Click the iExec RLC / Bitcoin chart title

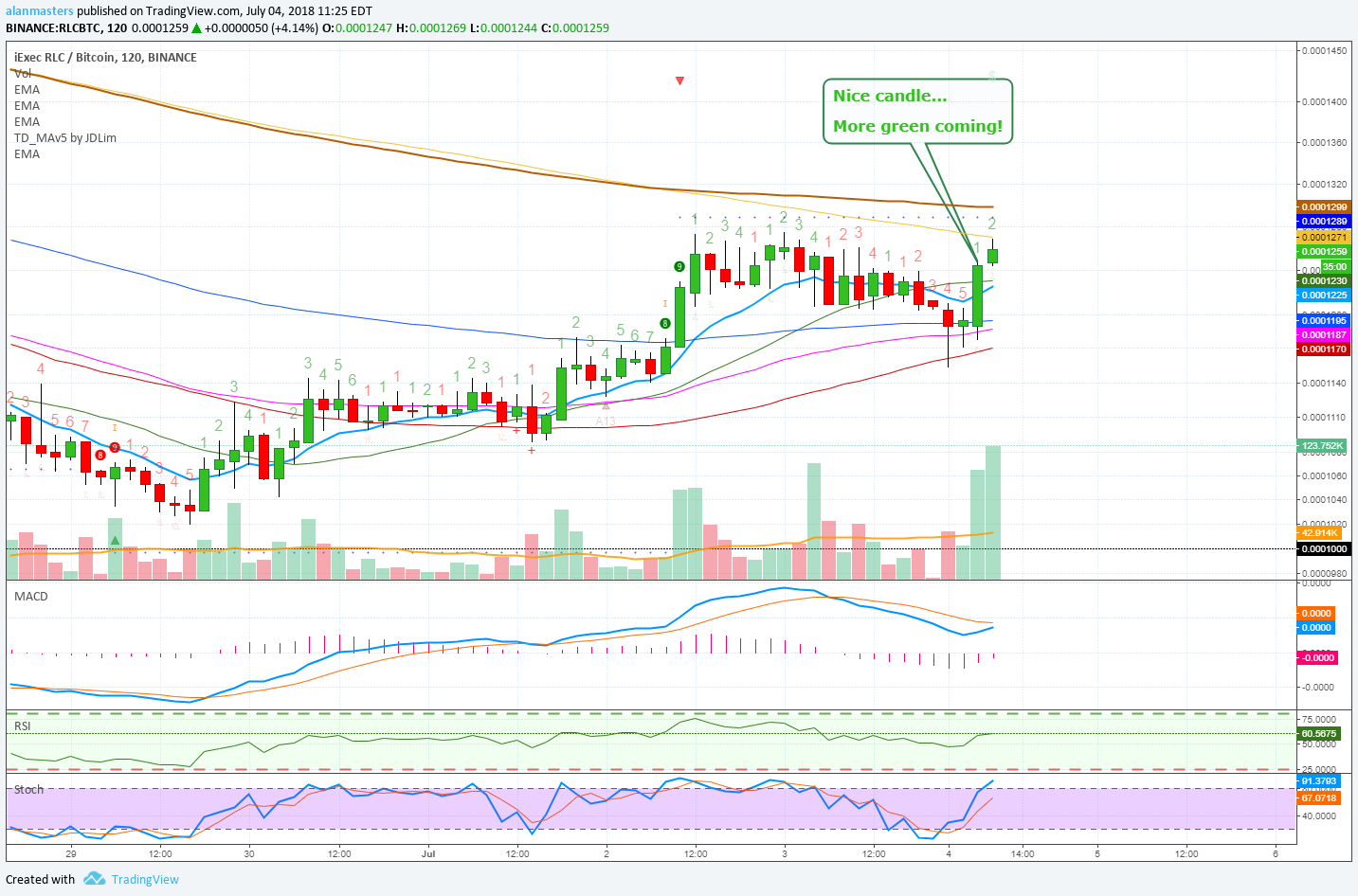point(105,57)
